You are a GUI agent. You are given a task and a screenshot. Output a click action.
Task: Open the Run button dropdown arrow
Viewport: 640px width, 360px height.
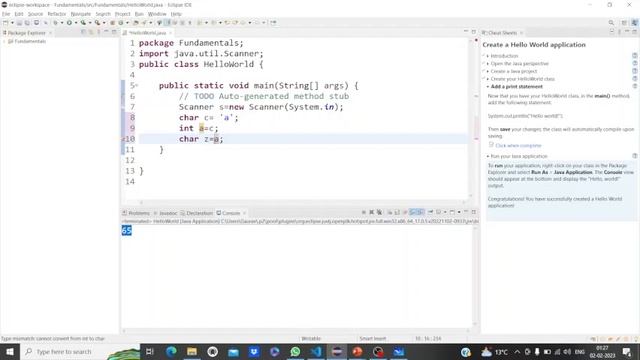76,22
